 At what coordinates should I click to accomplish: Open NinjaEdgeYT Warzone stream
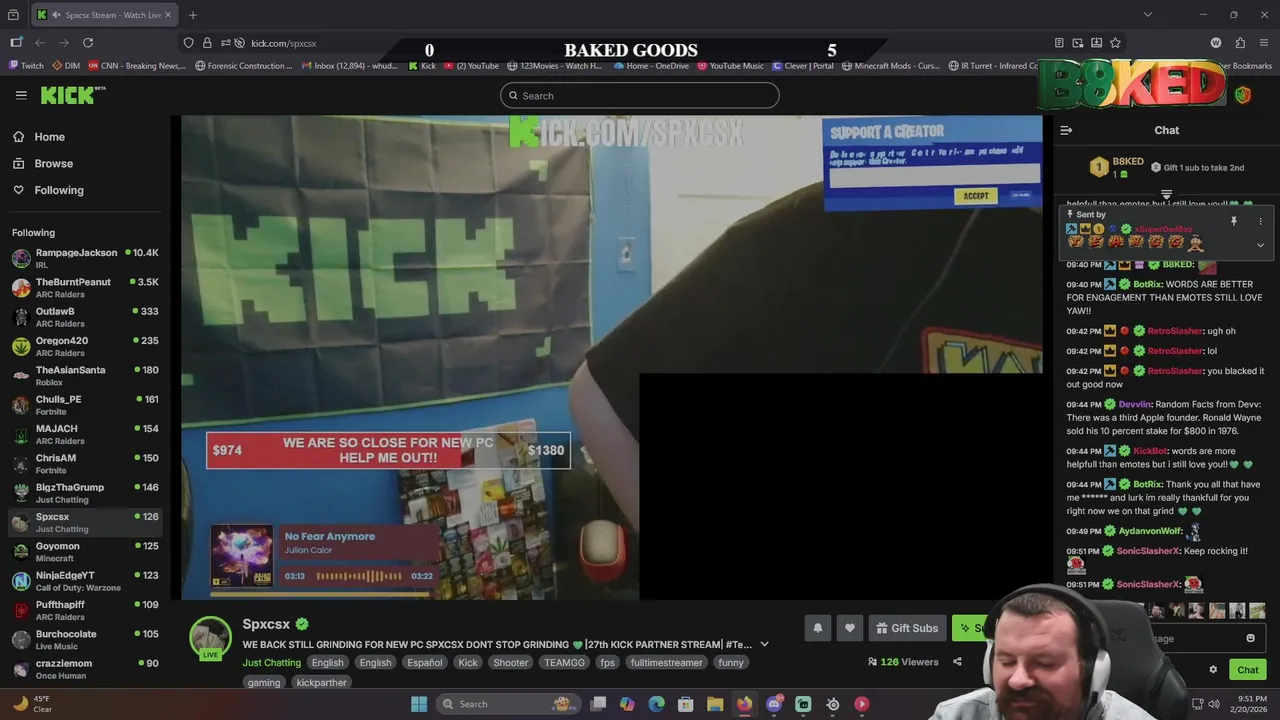(x=85, y=581)
